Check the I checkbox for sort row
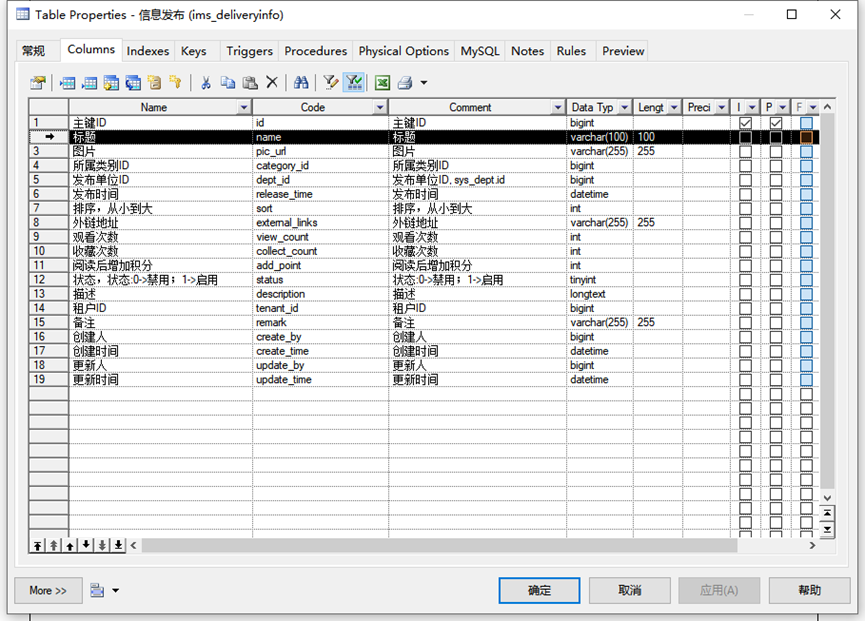Screen dimensions: 865x621 [x=745, y=208]
